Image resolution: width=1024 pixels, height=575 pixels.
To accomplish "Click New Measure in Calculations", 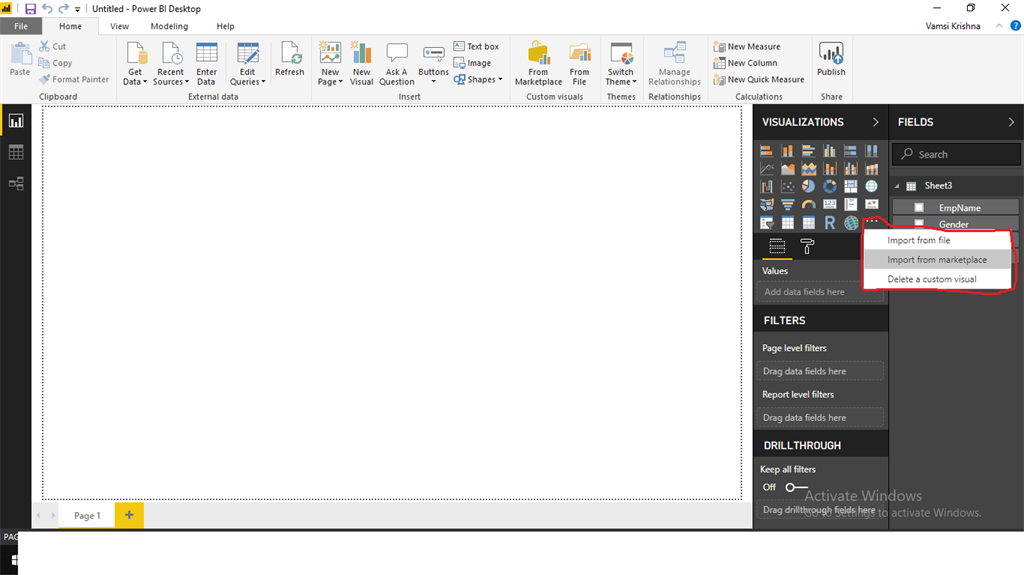I will point(747,46).
